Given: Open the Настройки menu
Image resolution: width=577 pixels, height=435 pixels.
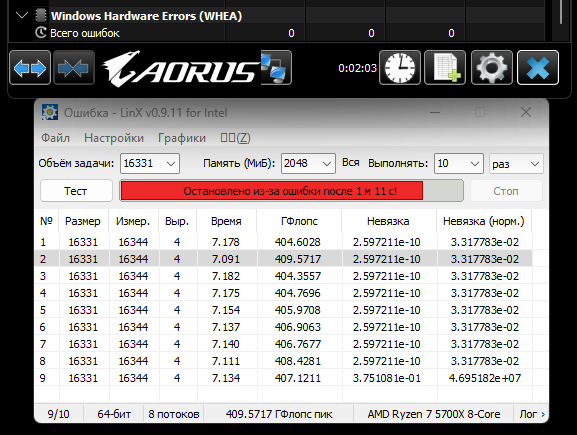Looking at the screenshot, I should 114,138.
